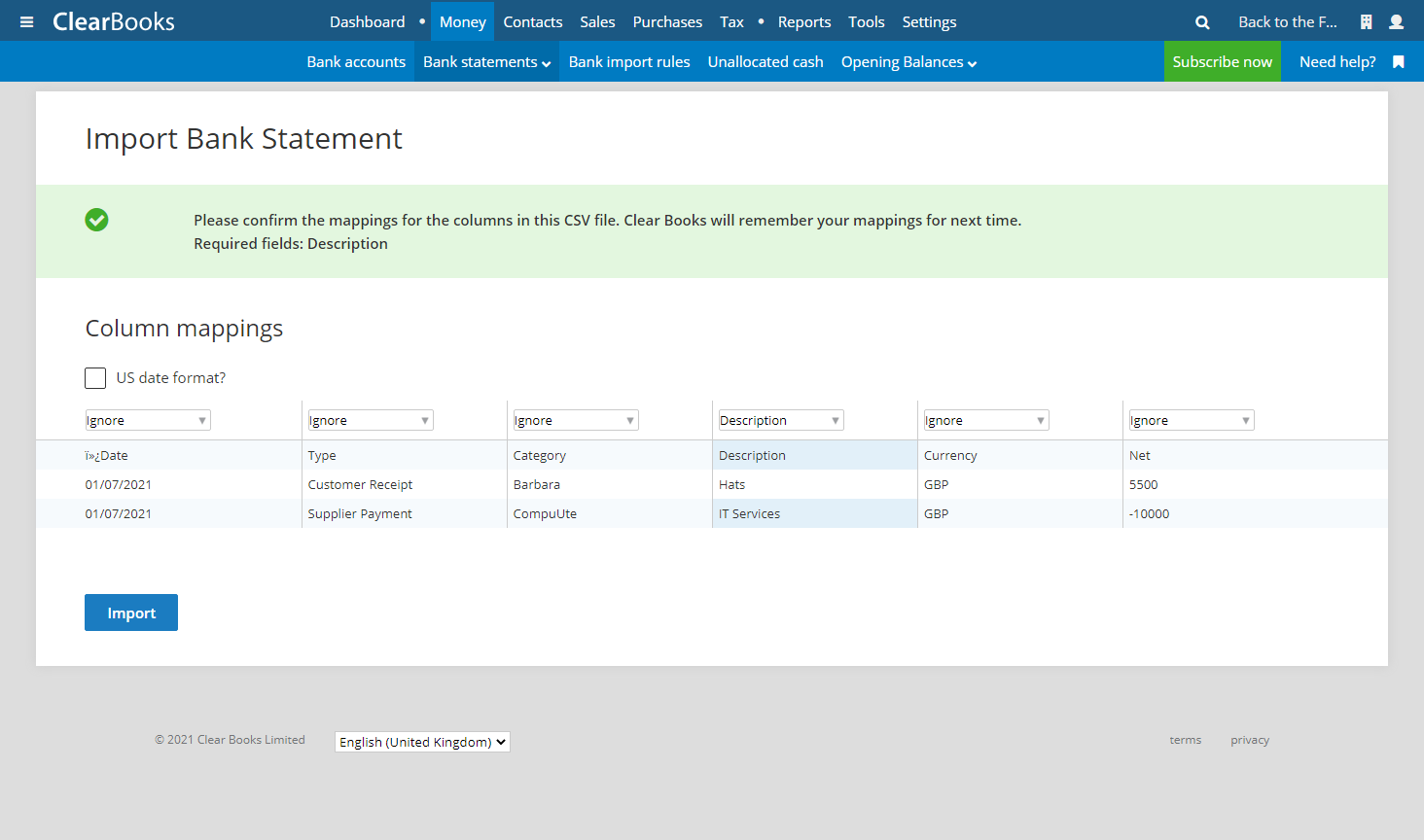Click the green success checkmark icon
Image resolution: width=1424 pixels, height=840 pixels.
tap(96, 220)
